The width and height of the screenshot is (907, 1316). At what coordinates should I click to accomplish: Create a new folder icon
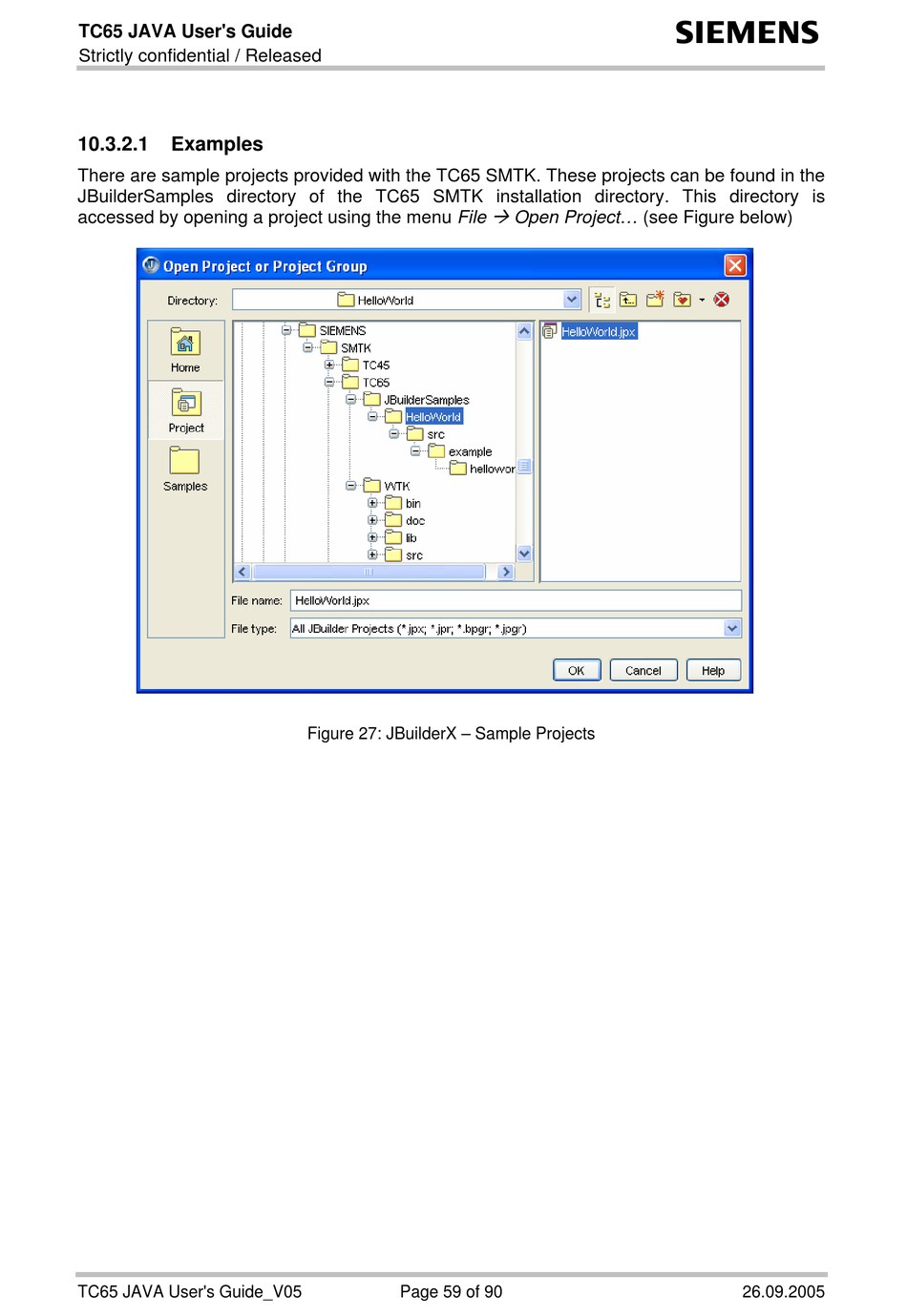tap(655, 300)
